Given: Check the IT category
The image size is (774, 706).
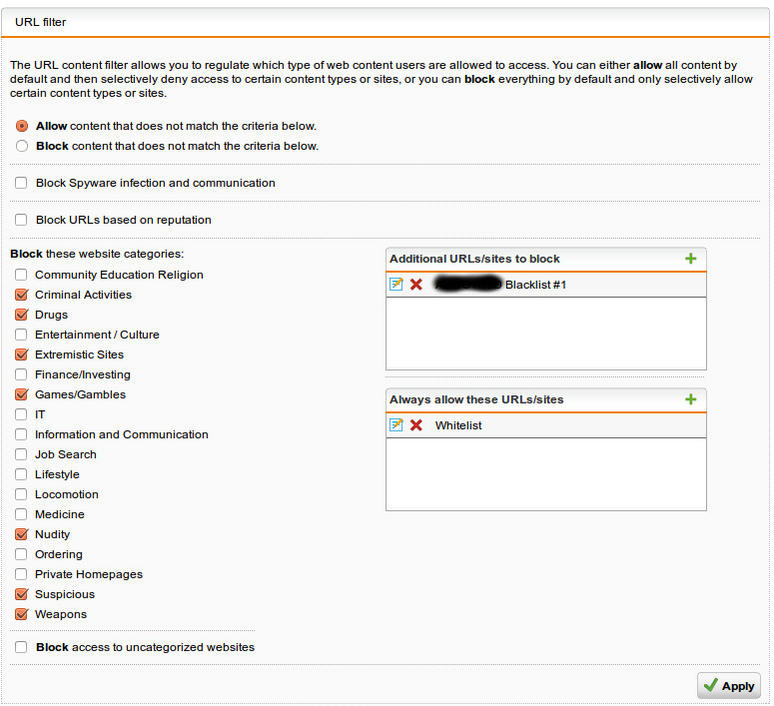Looking at the screenshot, I should point(21,414).
